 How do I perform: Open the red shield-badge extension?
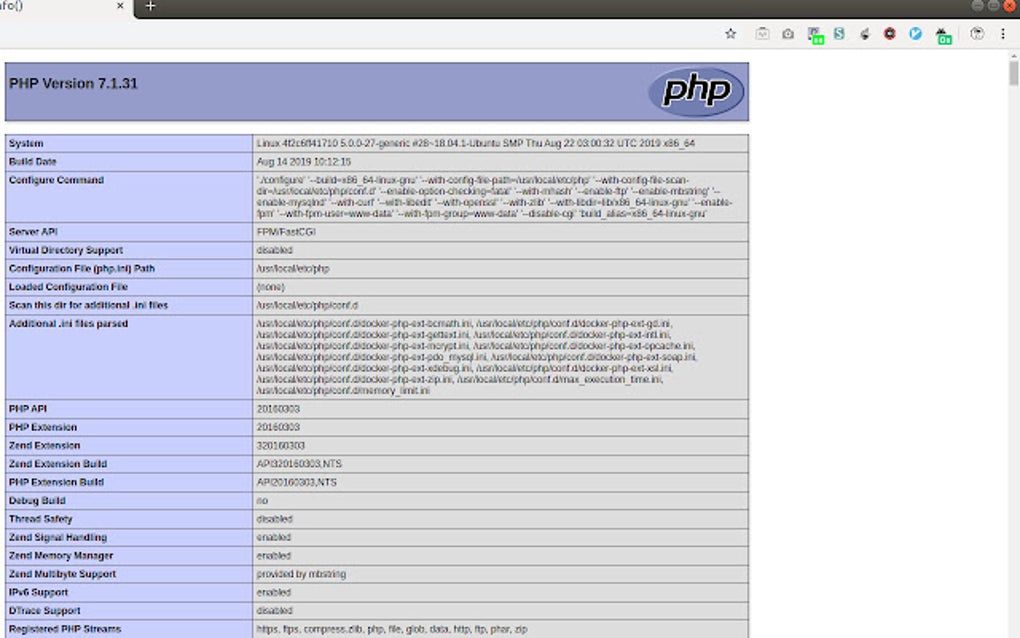pyautogui.click(x=890, y=33)
